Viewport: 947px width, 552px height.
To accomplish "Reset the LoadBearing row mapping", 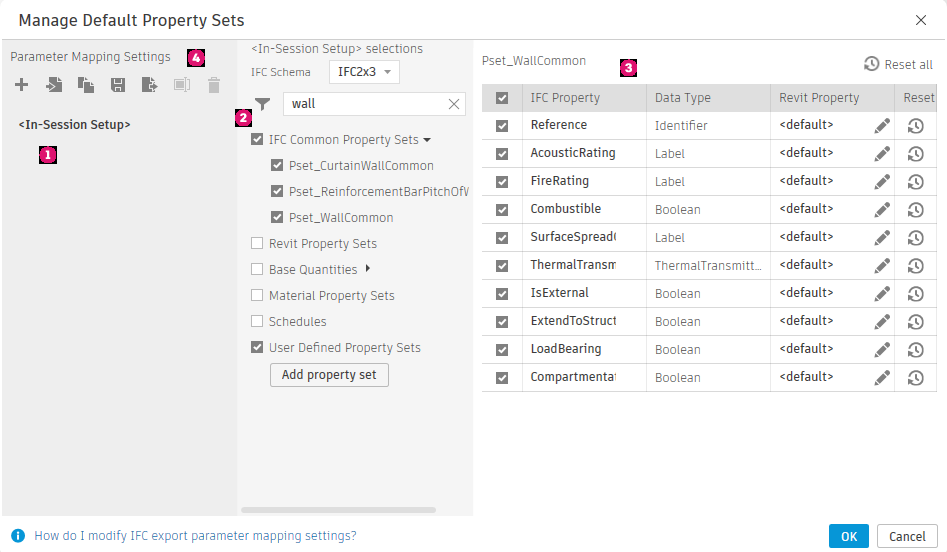I will pos(915,350).
